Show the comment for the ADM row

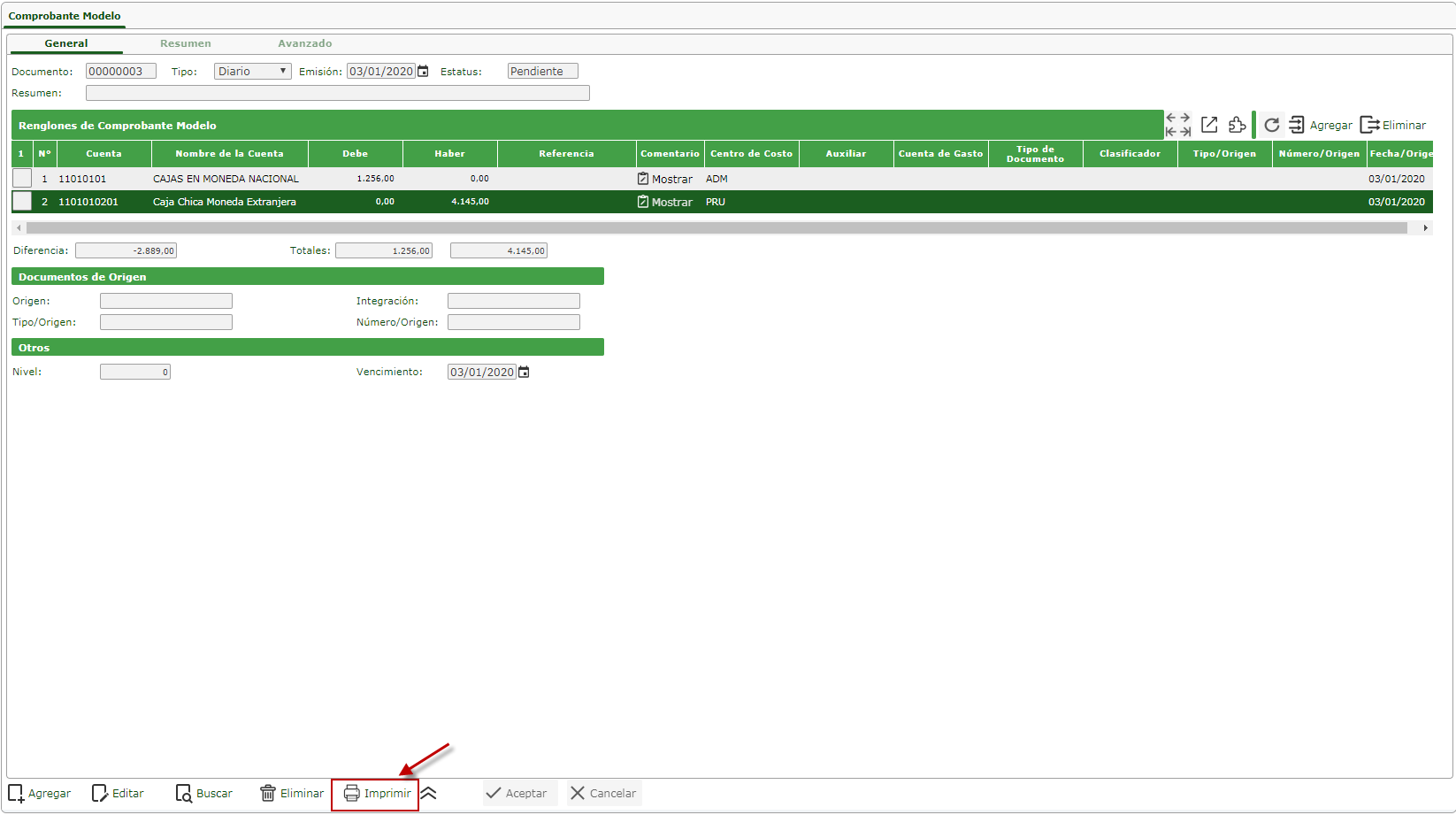point(665,179)
